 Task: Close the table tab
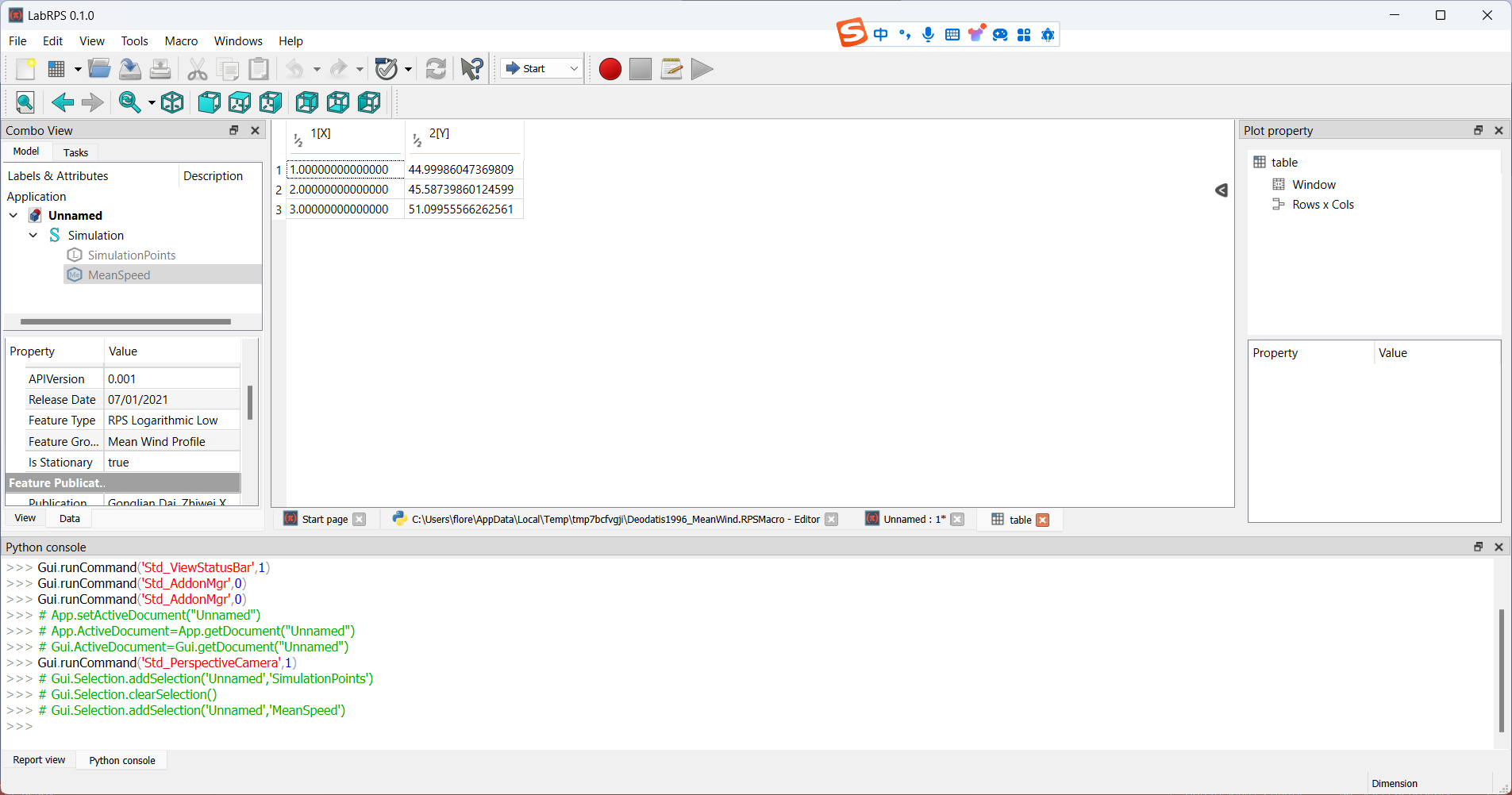[x=1043, y=520]
